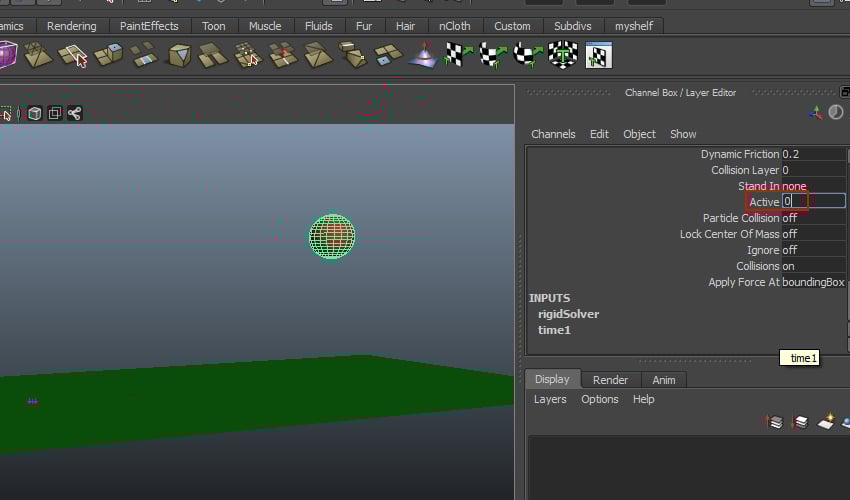Expand the time1 input node
This screenshot has width=850, height=500.
point(556,330)
